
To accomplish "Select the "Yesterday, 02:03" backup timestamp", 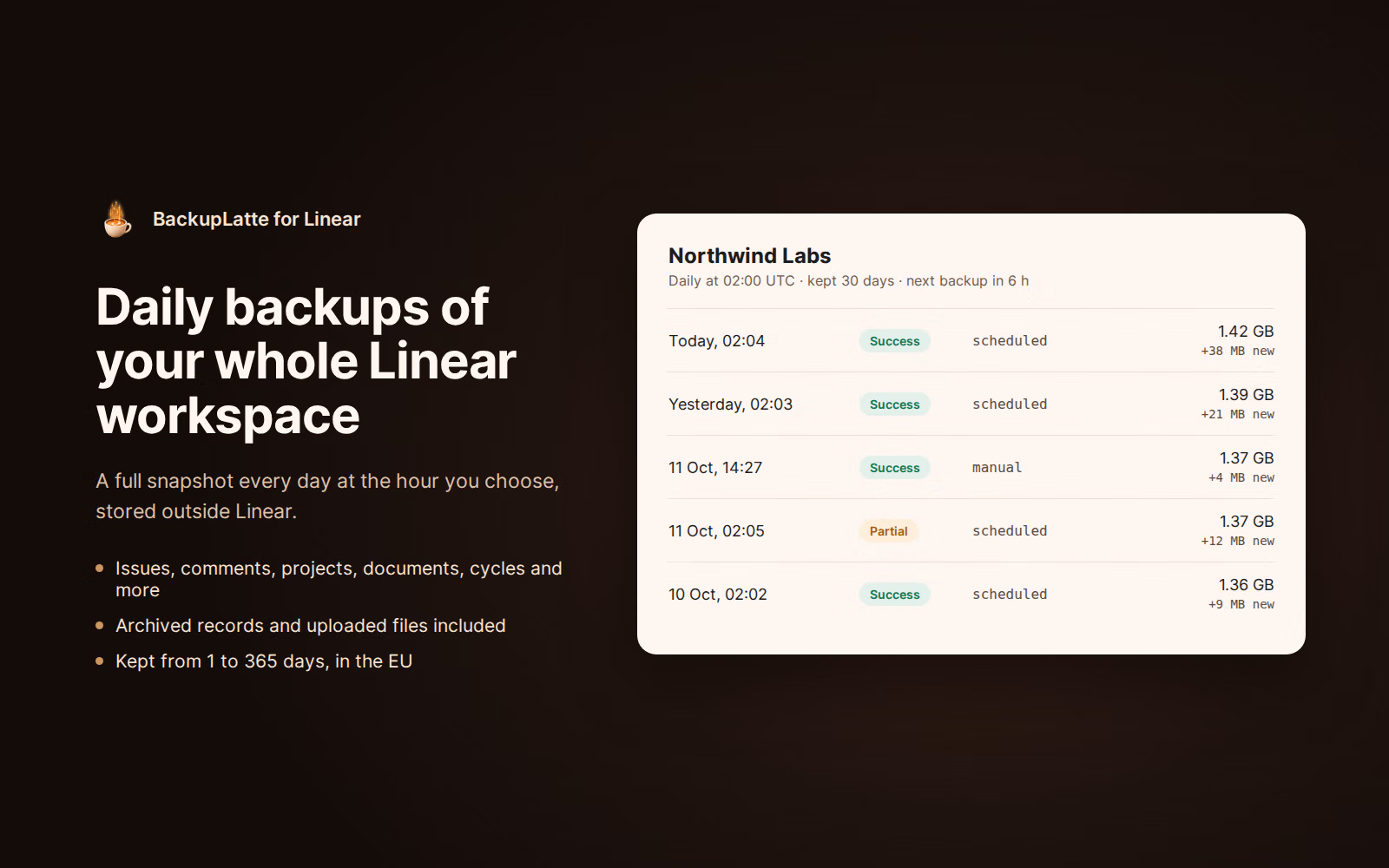I will 730,404.
